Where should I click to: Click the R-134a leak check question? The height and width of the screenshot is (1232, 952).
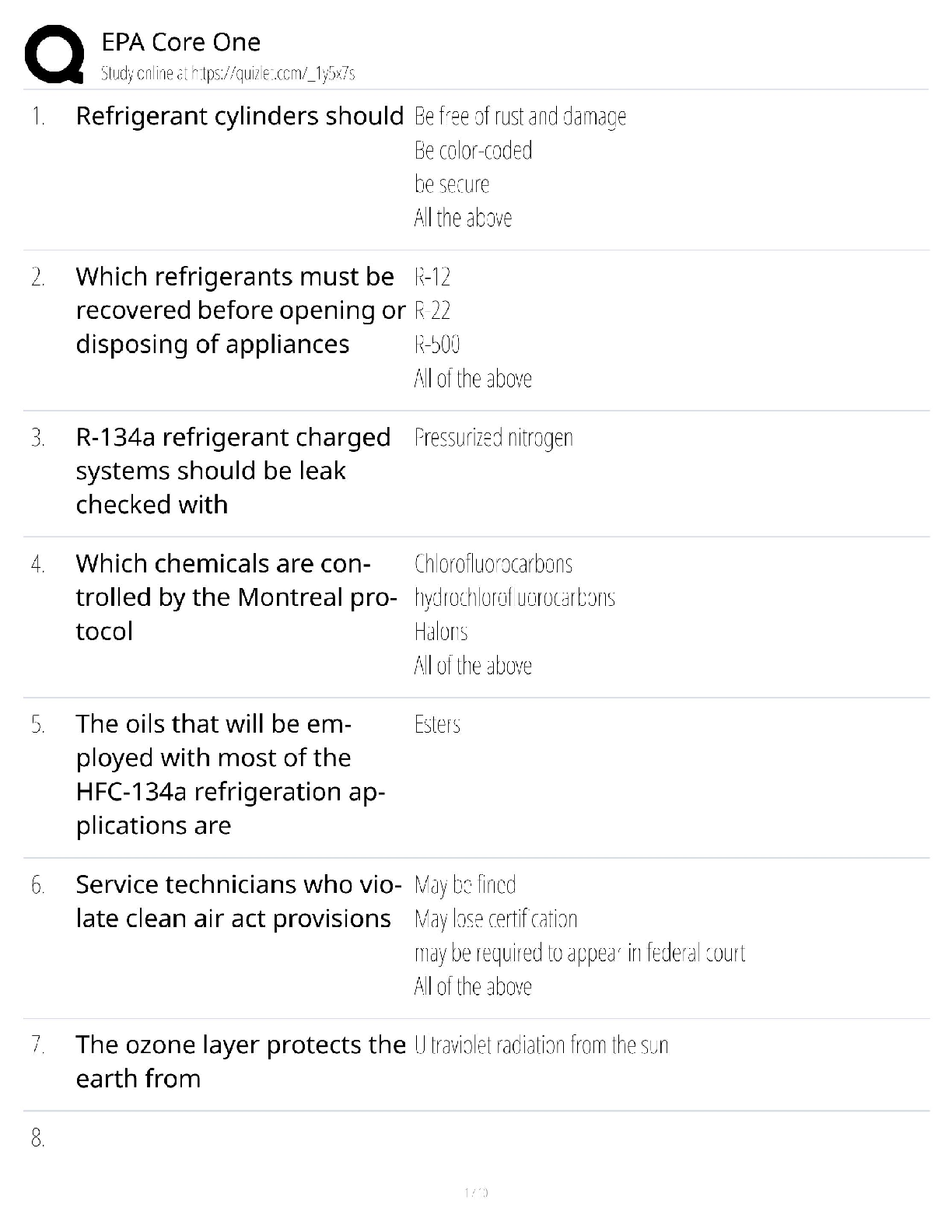click(x=233, y=471)
